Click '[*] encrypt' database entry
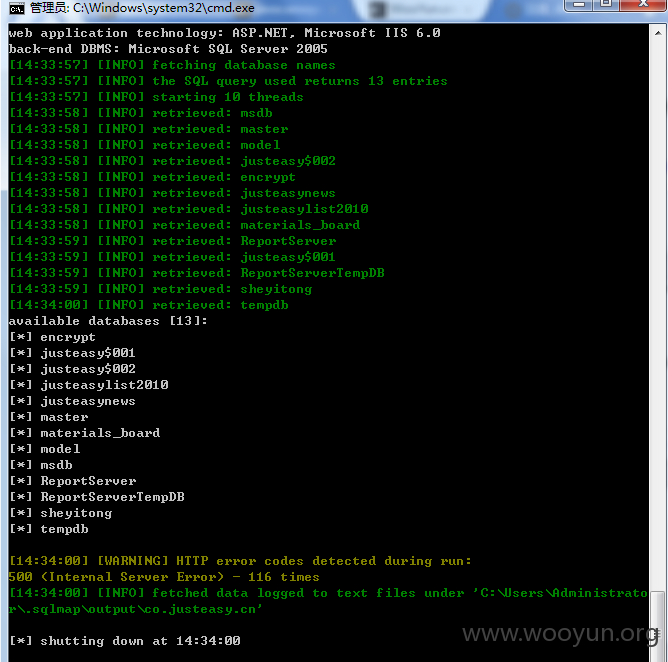 click(52, 337)
